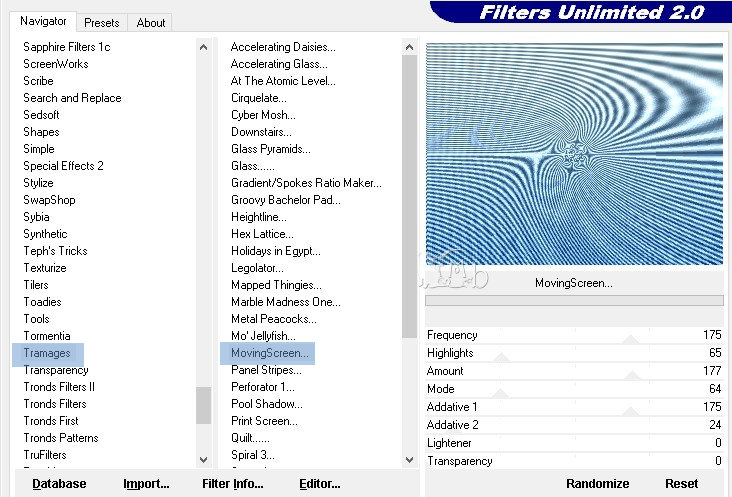Screen dimensions: 732x497
Task: Select SwapShop category
Action: 49,200
